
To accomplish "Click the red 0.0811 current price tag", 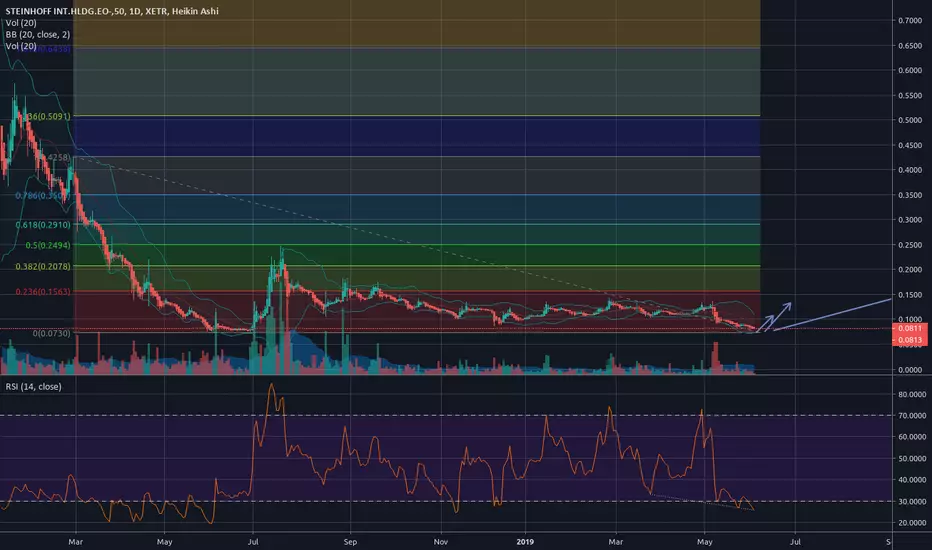I will click(x=910, y=328).
